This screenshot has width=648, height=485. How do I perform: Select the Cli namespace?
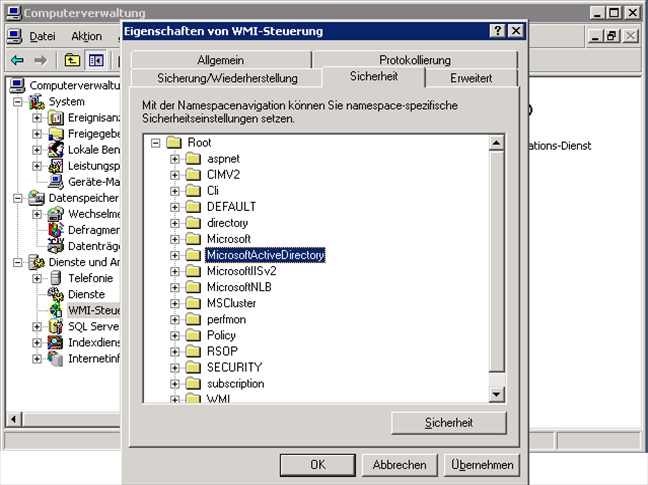213,191
